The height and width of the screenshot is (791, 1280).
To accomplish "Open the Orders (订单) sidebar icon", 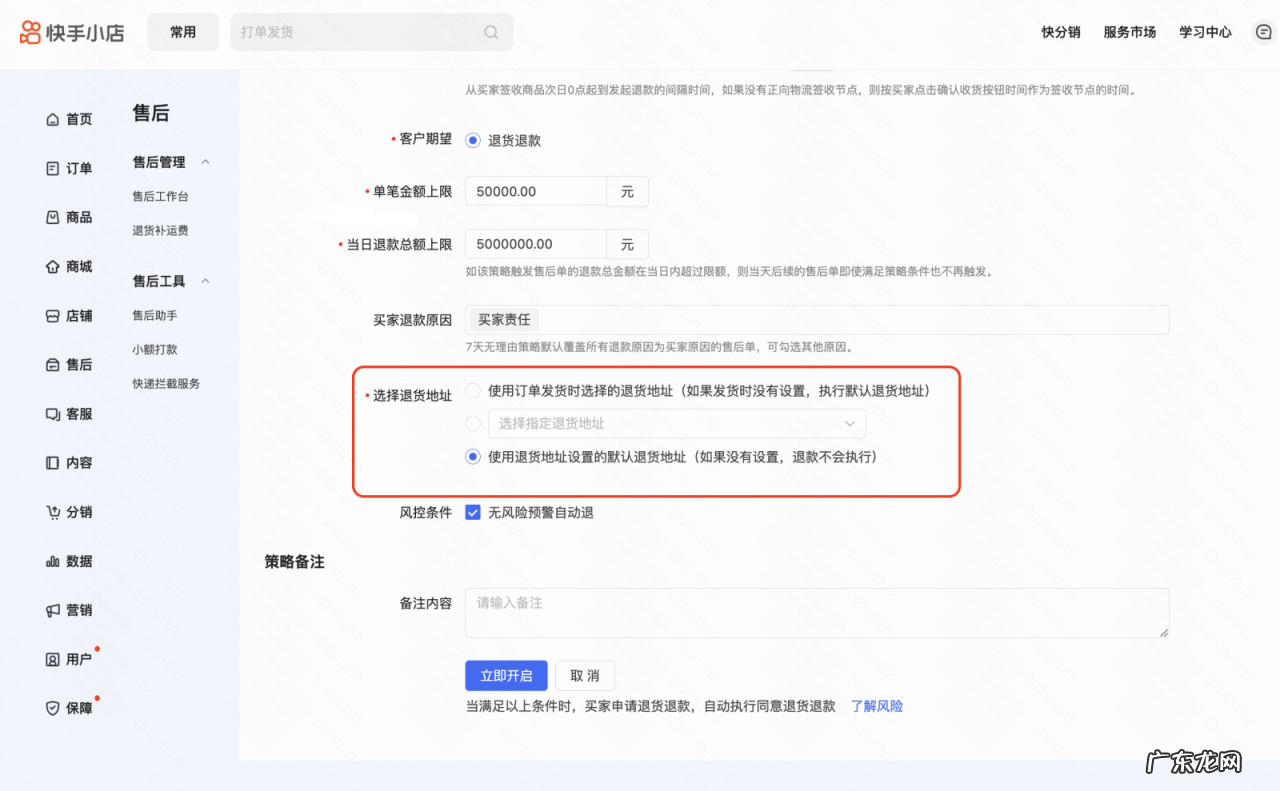I will click(x=53, y=169).
